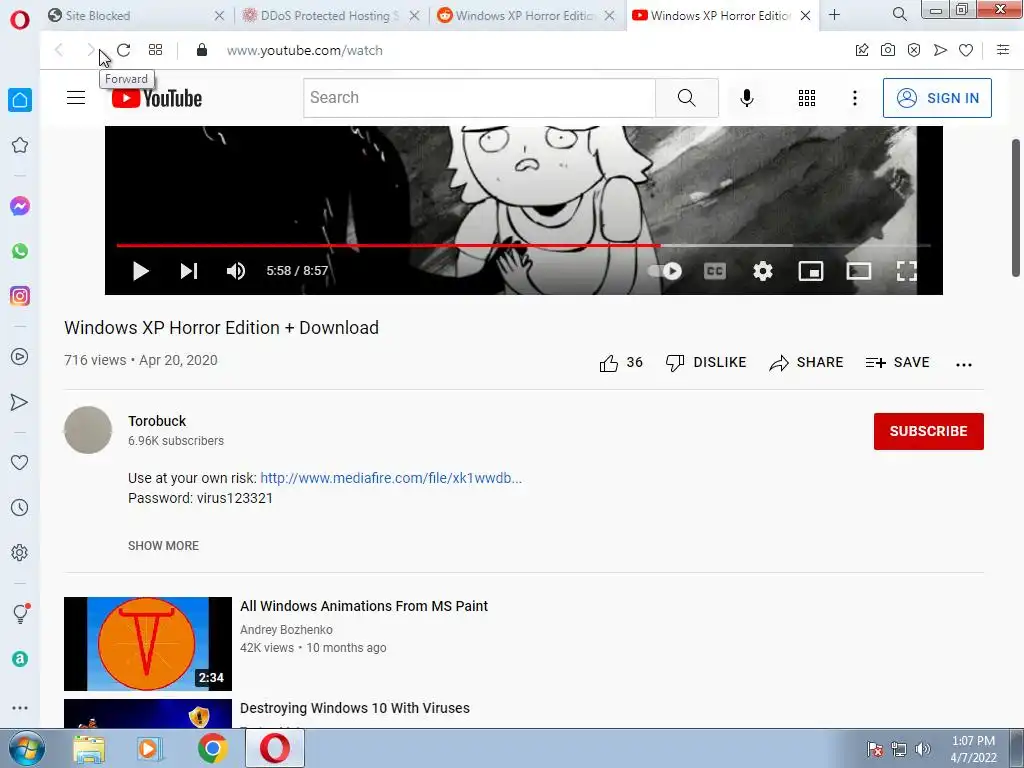
Task: Click YouTube search magnifier button
Action: coord(686,98)
